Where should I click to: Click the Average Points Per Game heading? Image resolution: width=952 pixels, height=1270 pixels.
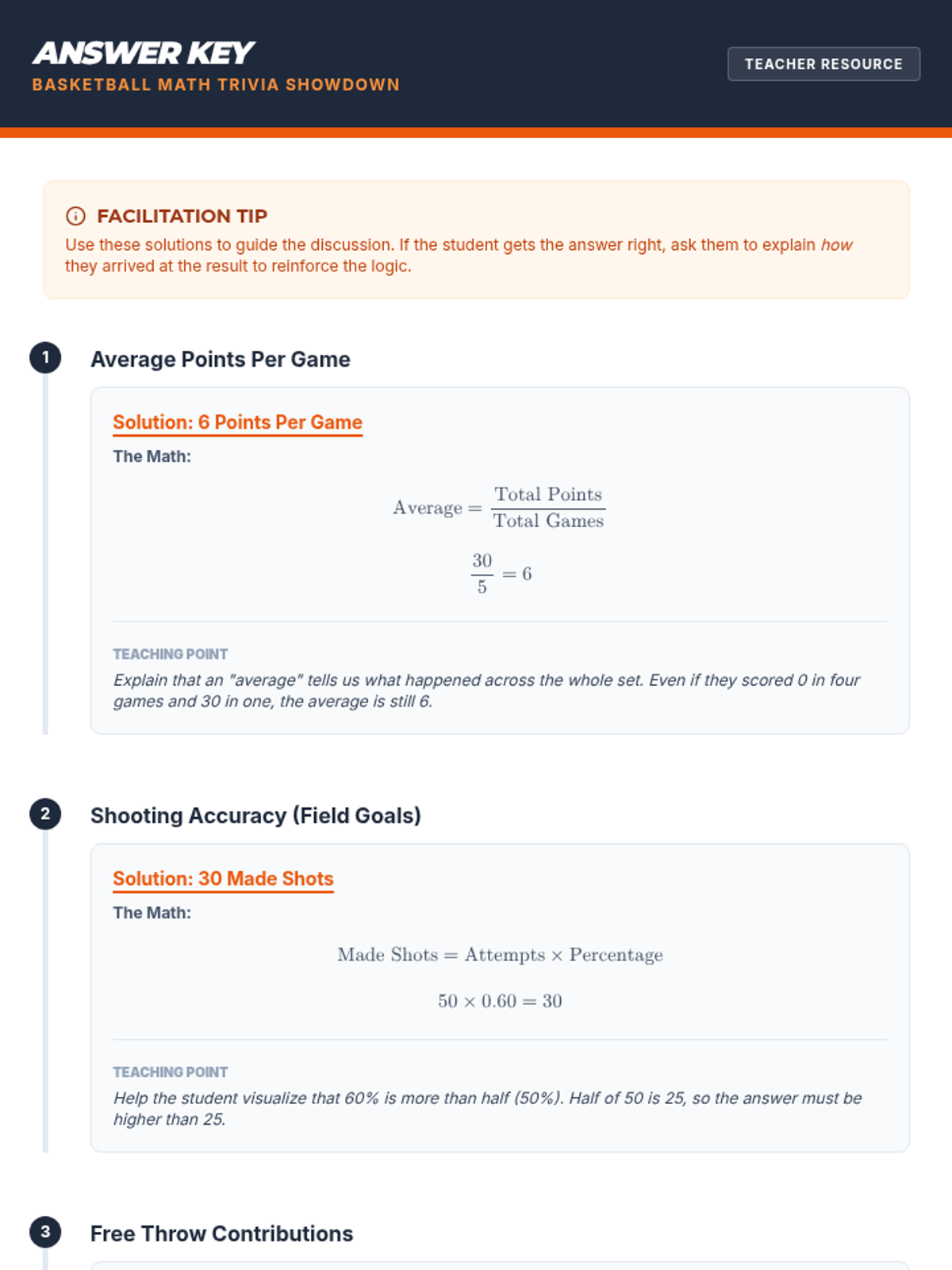tap(220, 360)
